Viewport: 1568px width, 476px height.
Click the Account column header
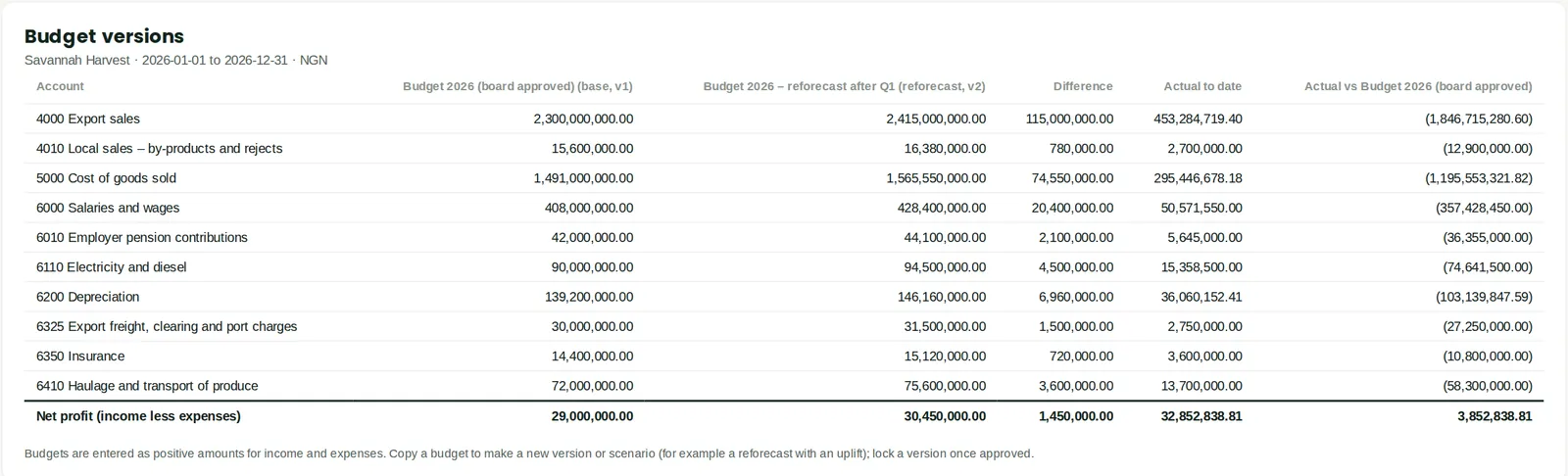pyautogui.click(x=60, y=86)
